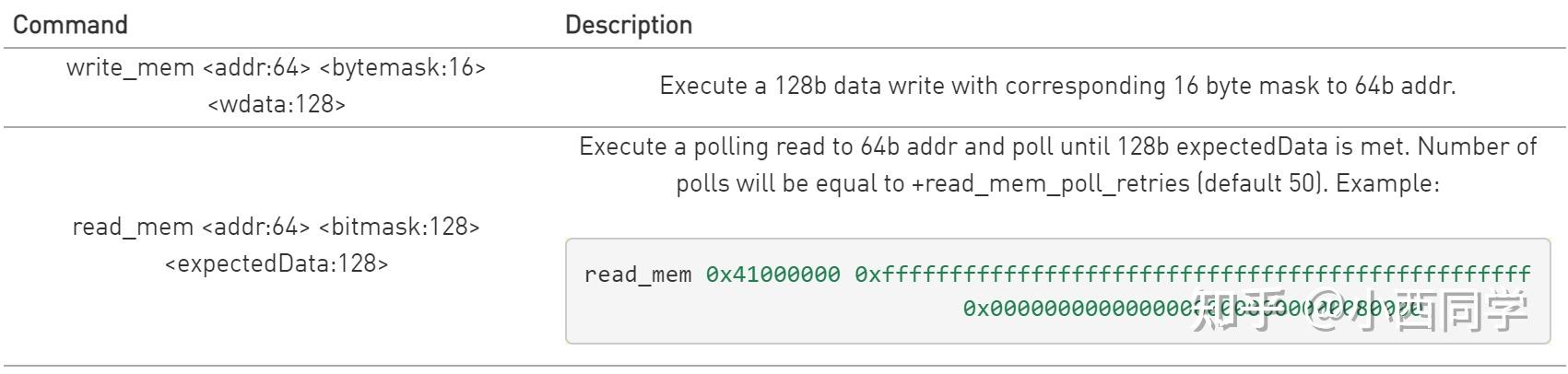
Task: Select the write_mem command name
Action: (x=130, y=67)
